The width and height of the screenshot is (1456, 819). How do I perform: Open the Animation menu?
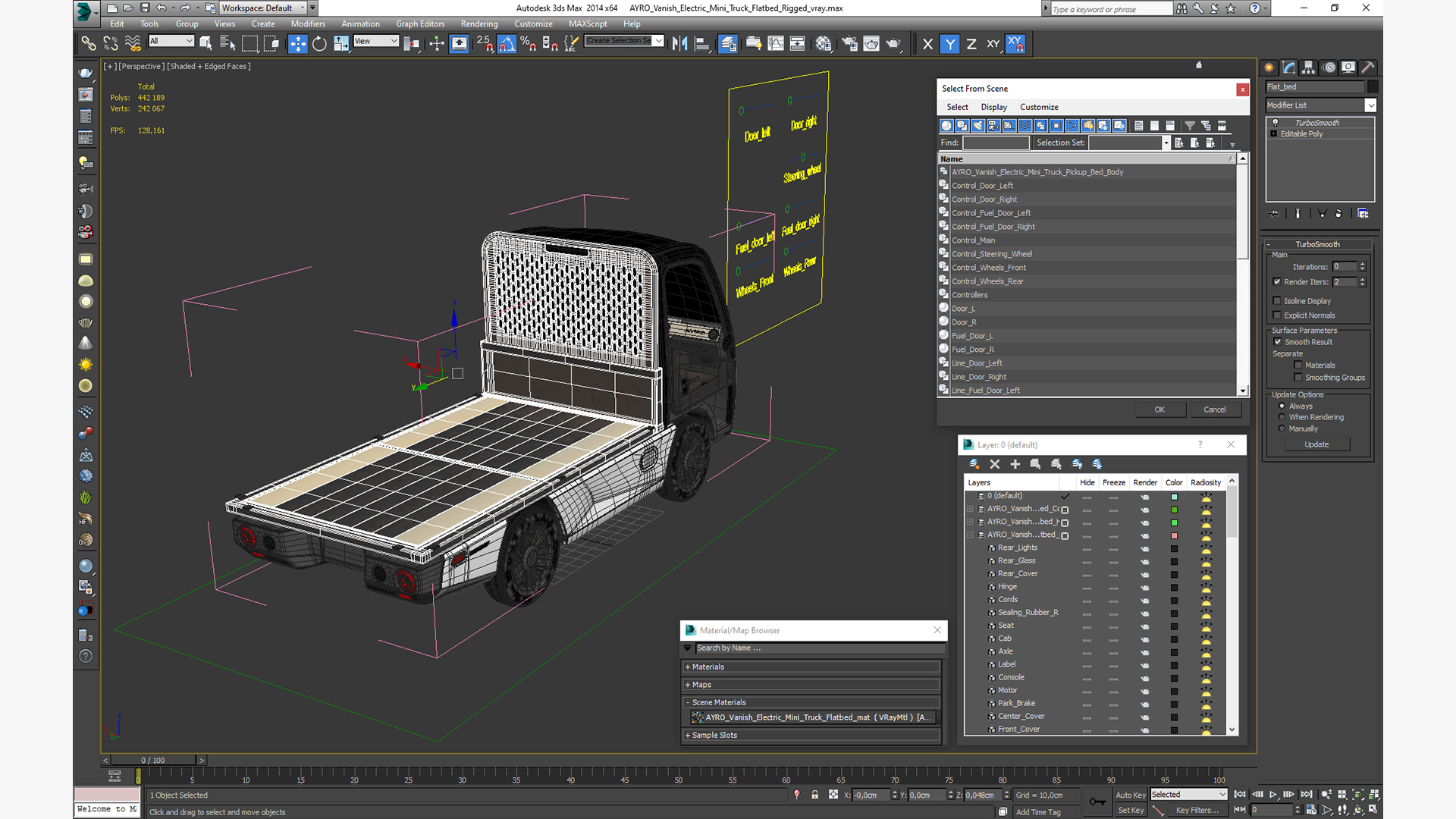(360, 24)
